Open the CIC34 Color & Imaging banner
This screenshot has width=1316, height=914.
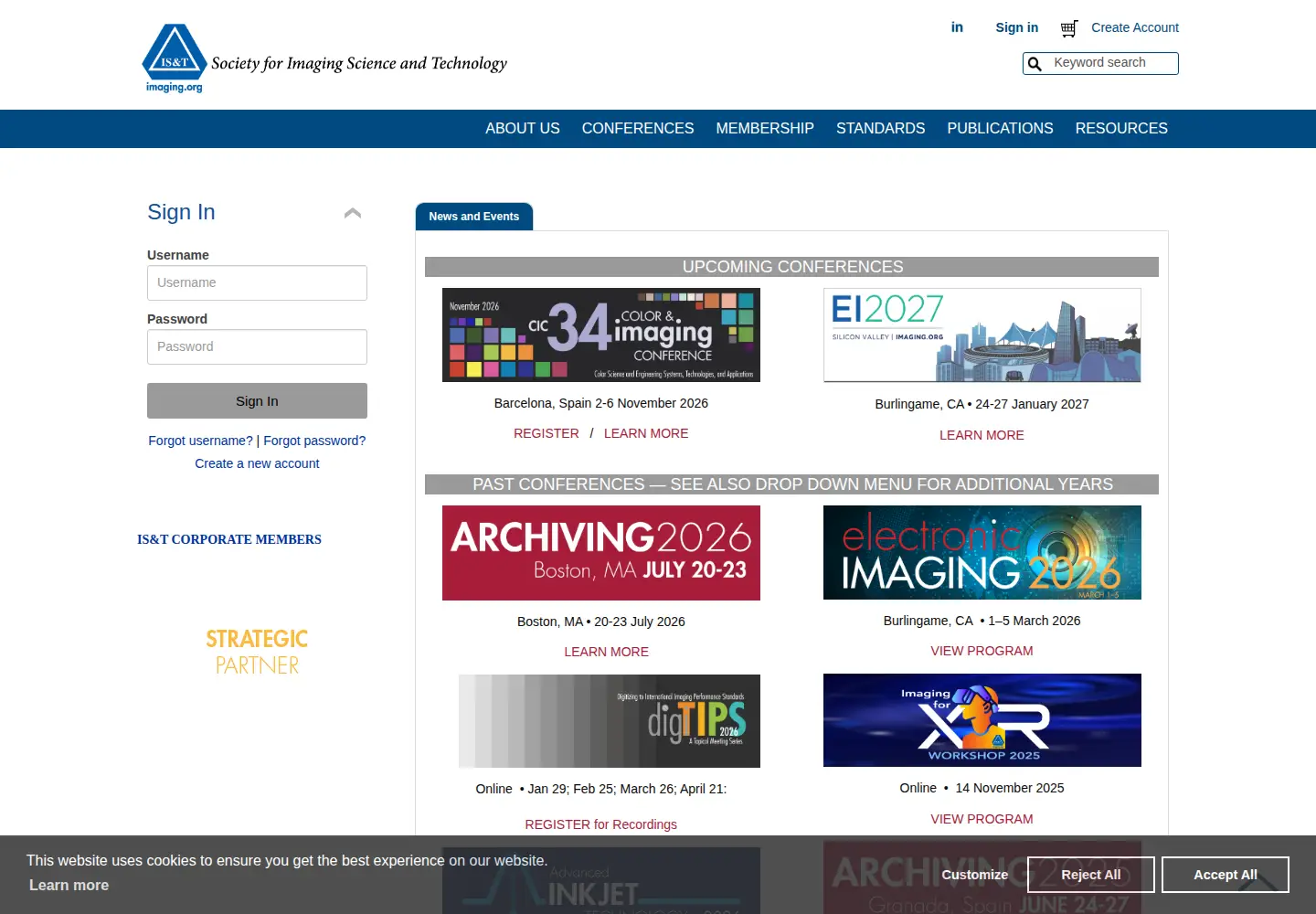point(601,335)
